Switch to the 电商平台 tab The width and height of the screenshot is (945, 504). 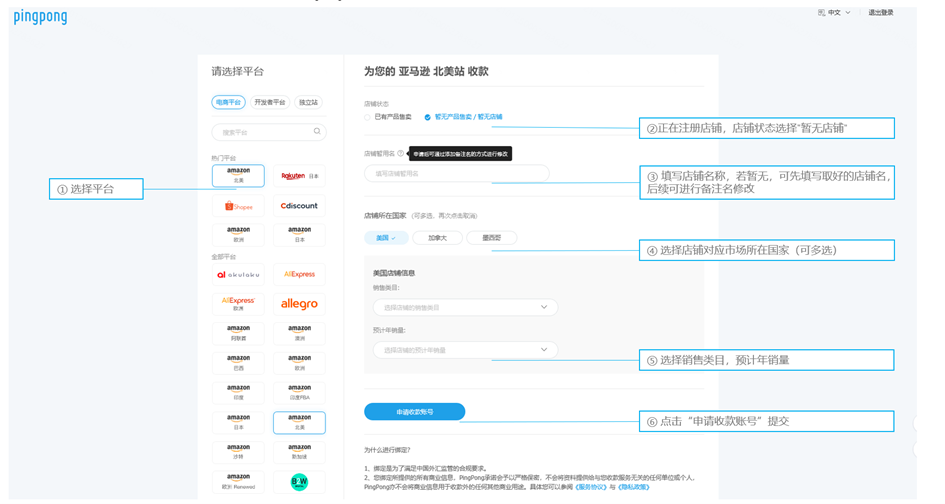pyautogui.click(x=228, y=102)
